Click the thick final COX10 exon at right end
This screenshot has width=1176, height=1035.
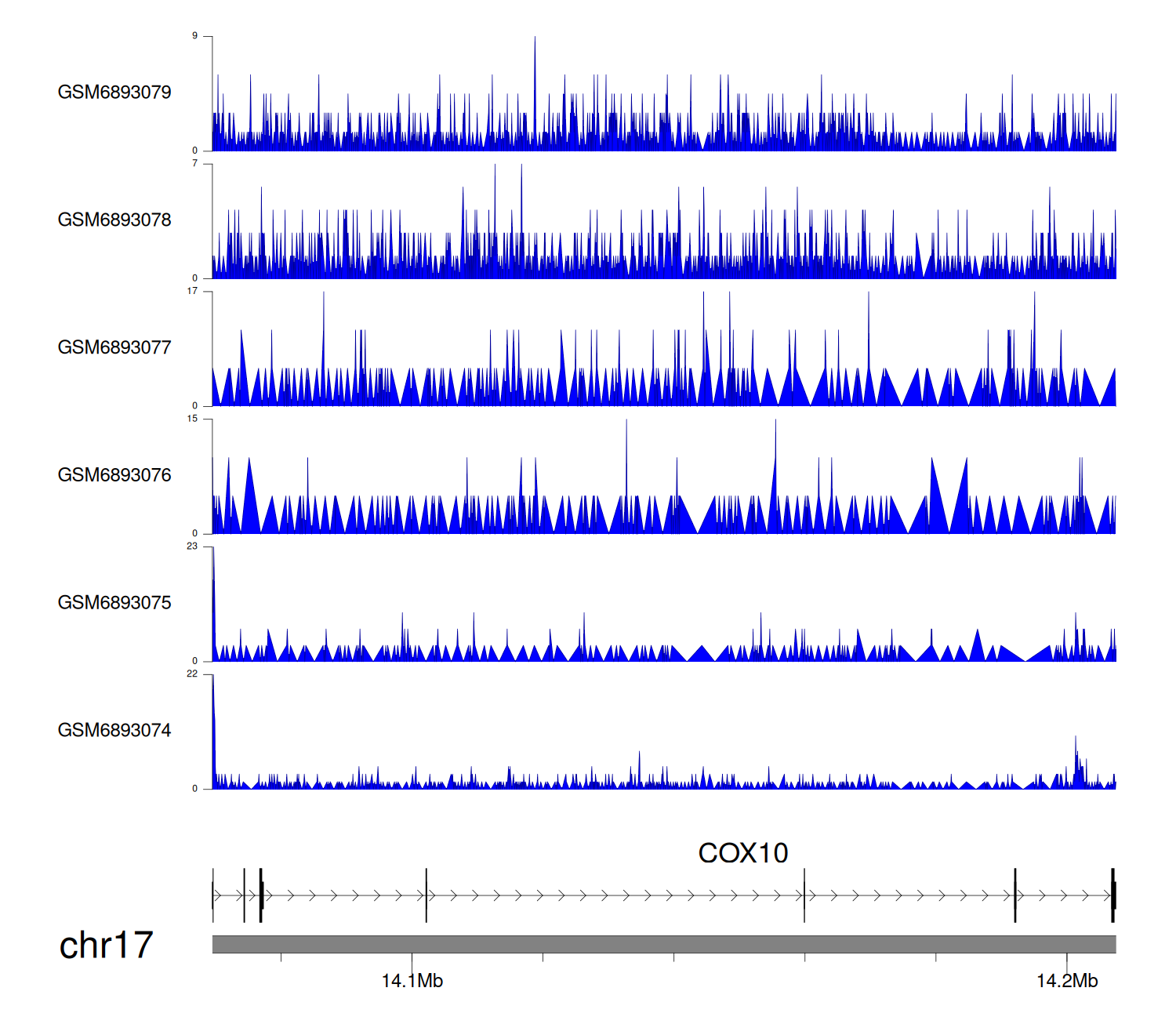click(1112, 895)
